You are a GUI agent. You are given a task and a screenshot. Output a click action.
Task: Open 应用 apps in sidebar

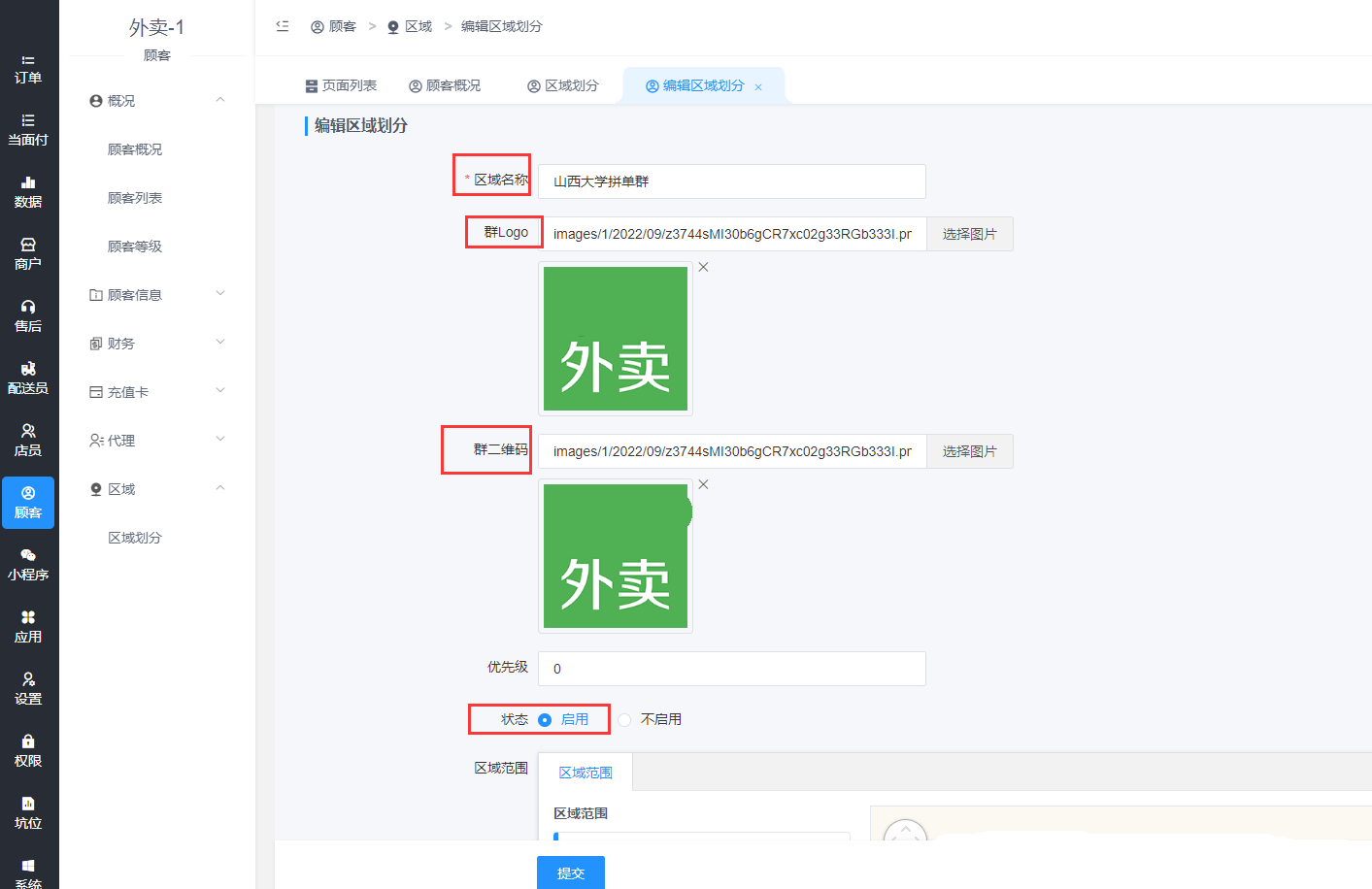(x=28, y=627)
